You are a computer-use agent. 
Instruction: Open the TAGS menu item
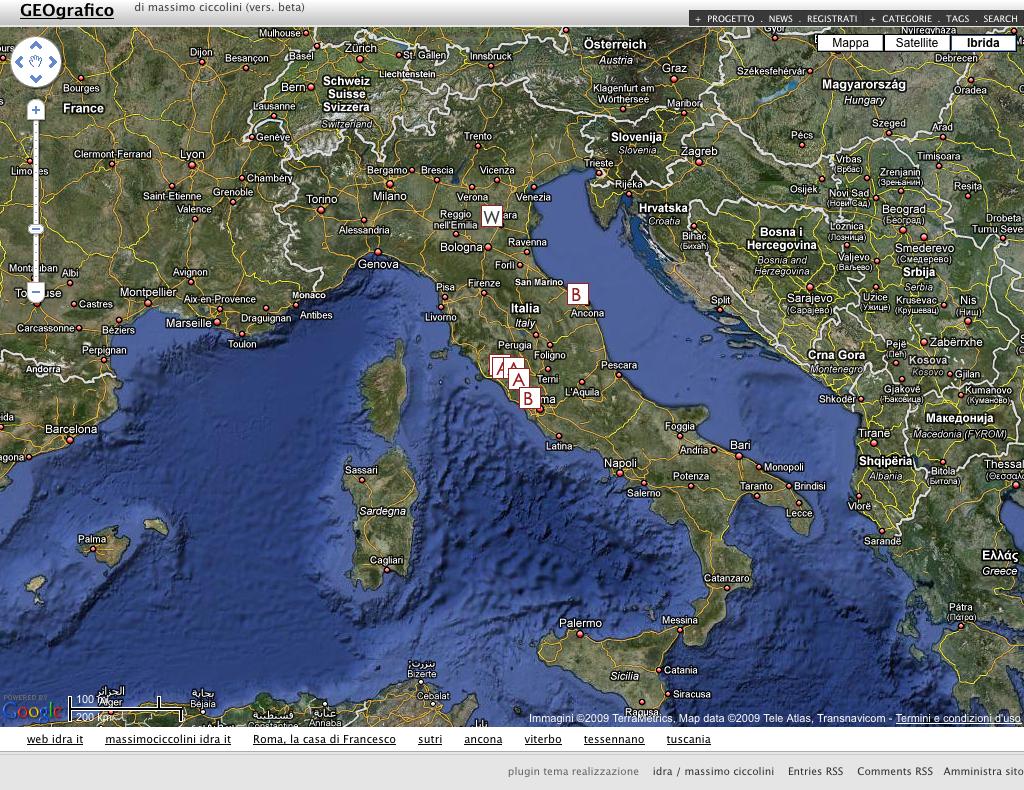tap(957, 19)
